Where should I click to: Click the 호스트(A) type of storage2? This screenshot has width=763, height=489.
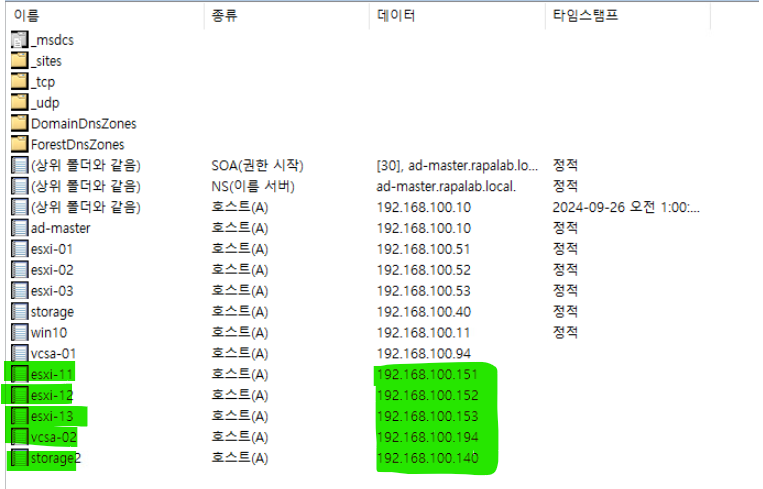click(x=239, y=458)
